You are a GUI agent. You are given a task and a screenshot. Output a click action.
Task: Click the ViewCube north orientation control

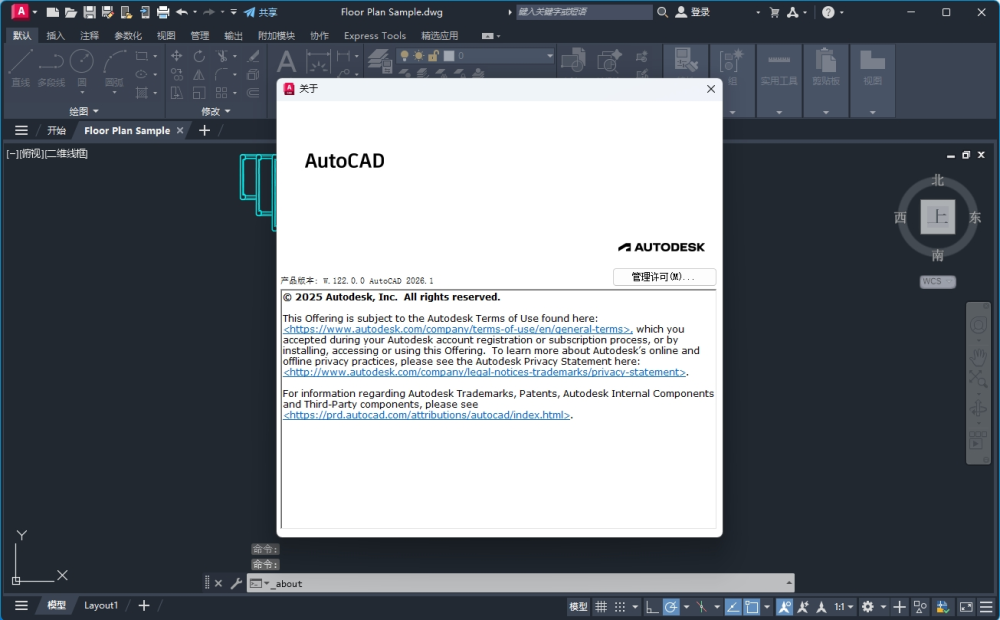tap(936, 181)
